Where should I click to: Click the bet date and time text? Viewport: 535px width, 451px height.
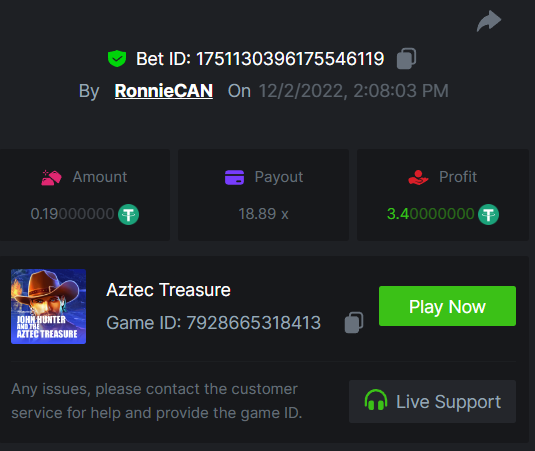tap(353, 91)
